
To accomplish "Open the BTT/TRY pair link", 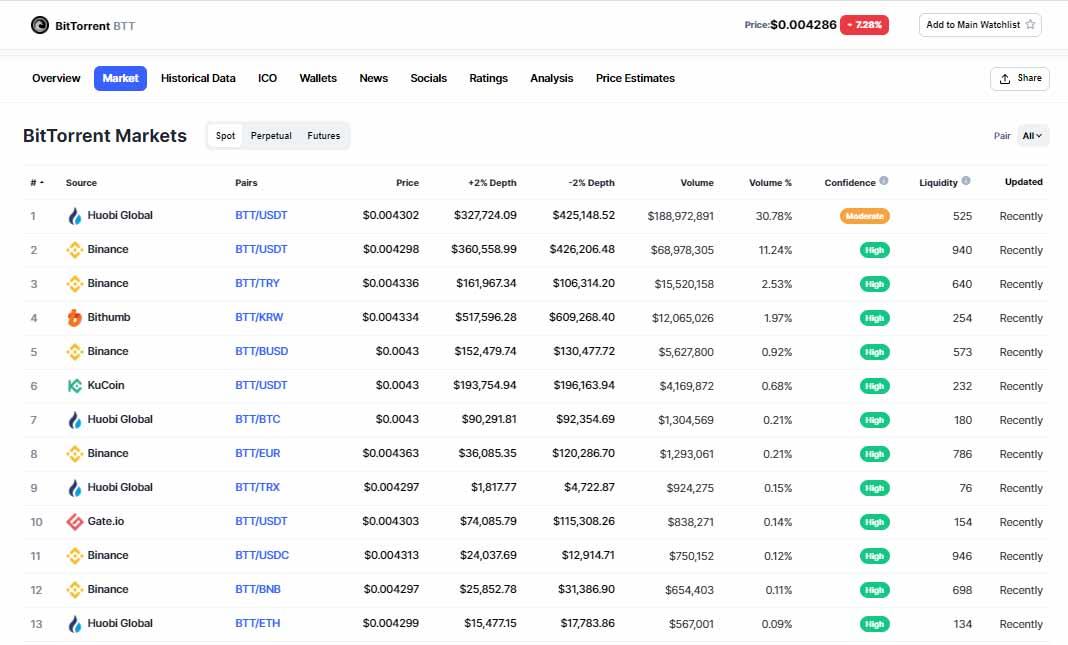I will point(257,283).
